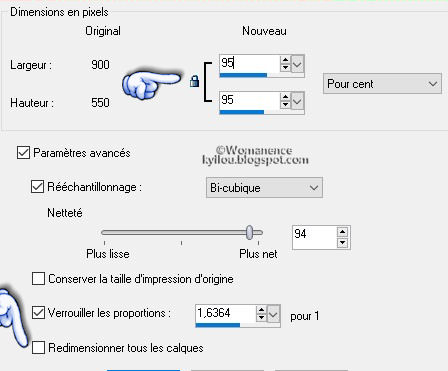The width and height of the screenshot is (448, 371).
Task: Click the Netteté slider handle
Action: click(x=250, y=232)
